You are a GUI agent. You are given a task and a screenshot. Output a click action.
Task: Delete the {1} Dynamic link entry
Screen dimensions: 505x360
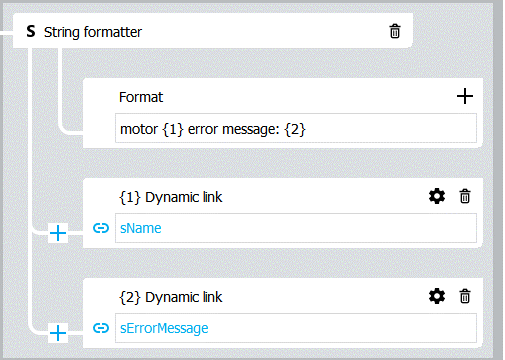pos(465,196)
